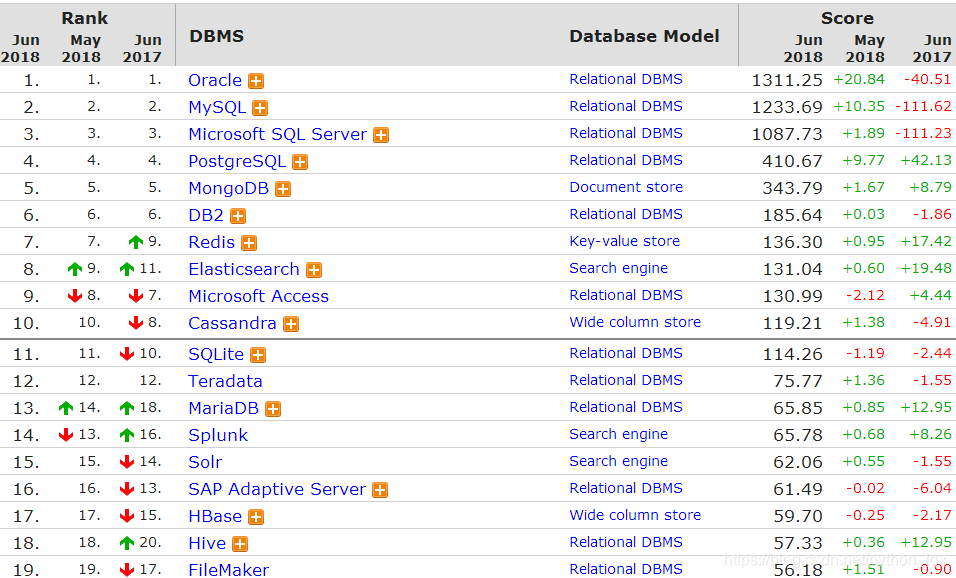The image size is (956, 578).
Task: Open the MySQL DBMS link
Action: point(217,107)
